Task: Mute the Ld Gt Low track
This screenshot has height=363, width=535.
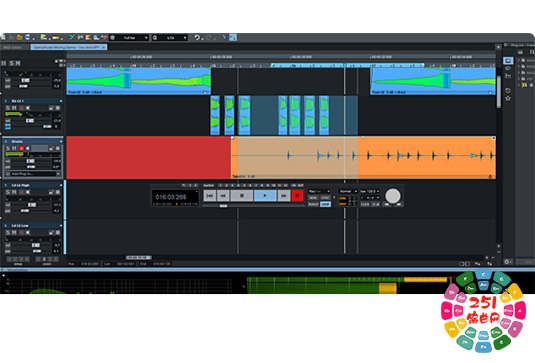Action: (x=14, y=233)
